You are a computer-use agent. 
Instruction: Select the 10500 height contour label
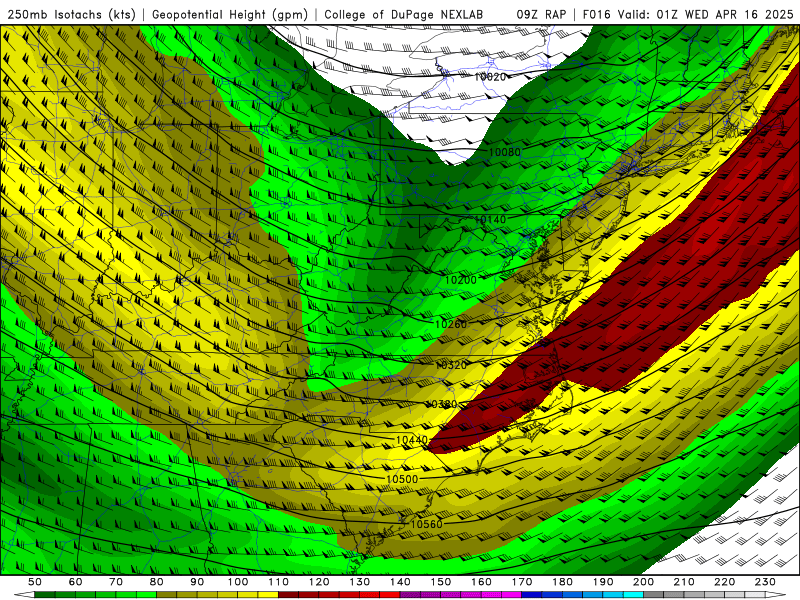(x=402, y=479)
